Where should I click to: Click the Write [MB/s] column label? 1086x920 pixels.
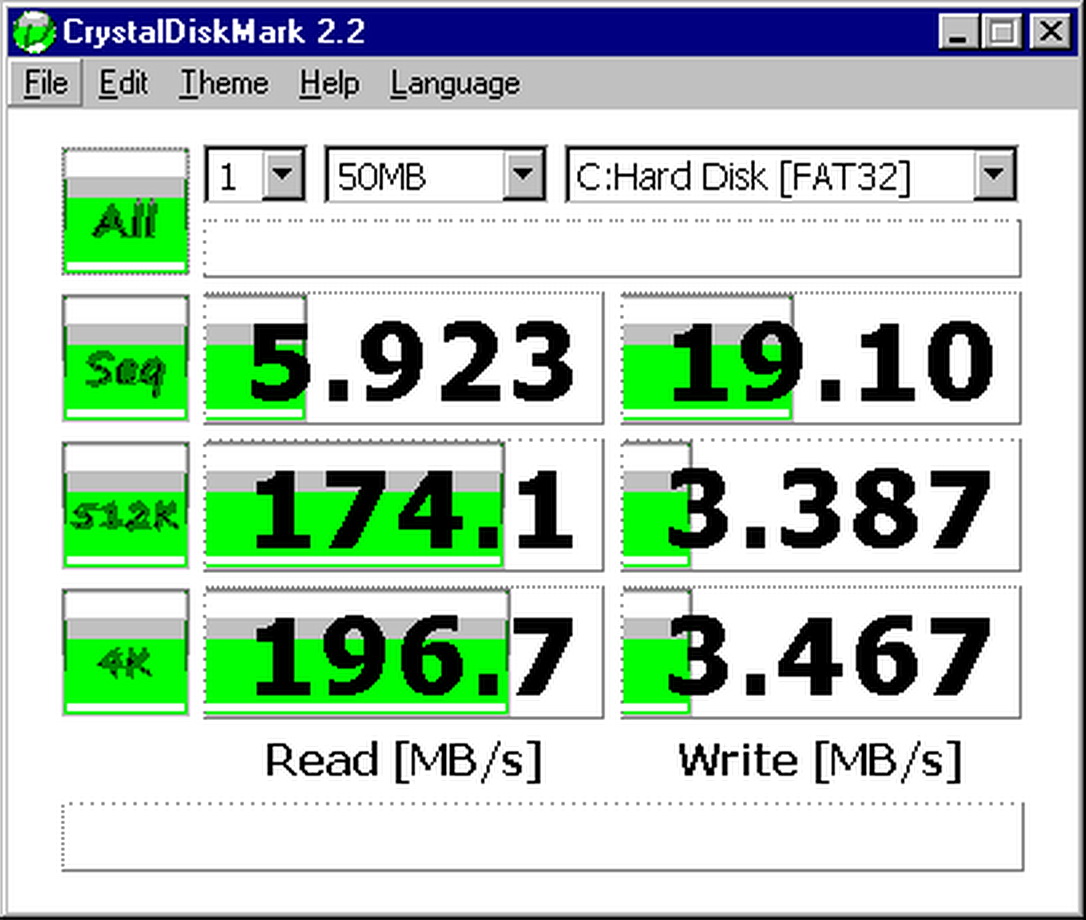point(821,761)
